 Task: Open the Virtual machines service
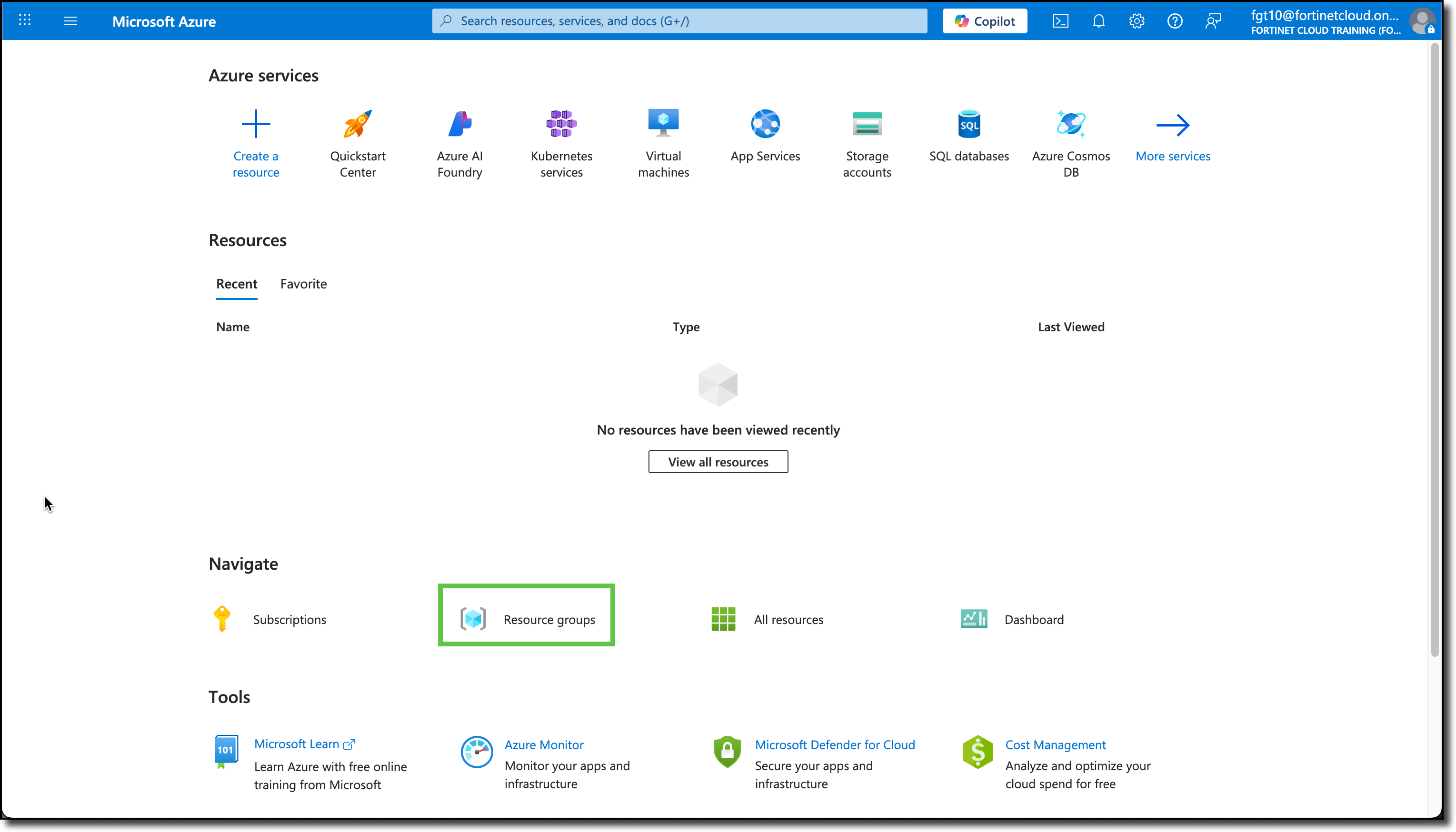pyautogui.click(x=663, y=143)
